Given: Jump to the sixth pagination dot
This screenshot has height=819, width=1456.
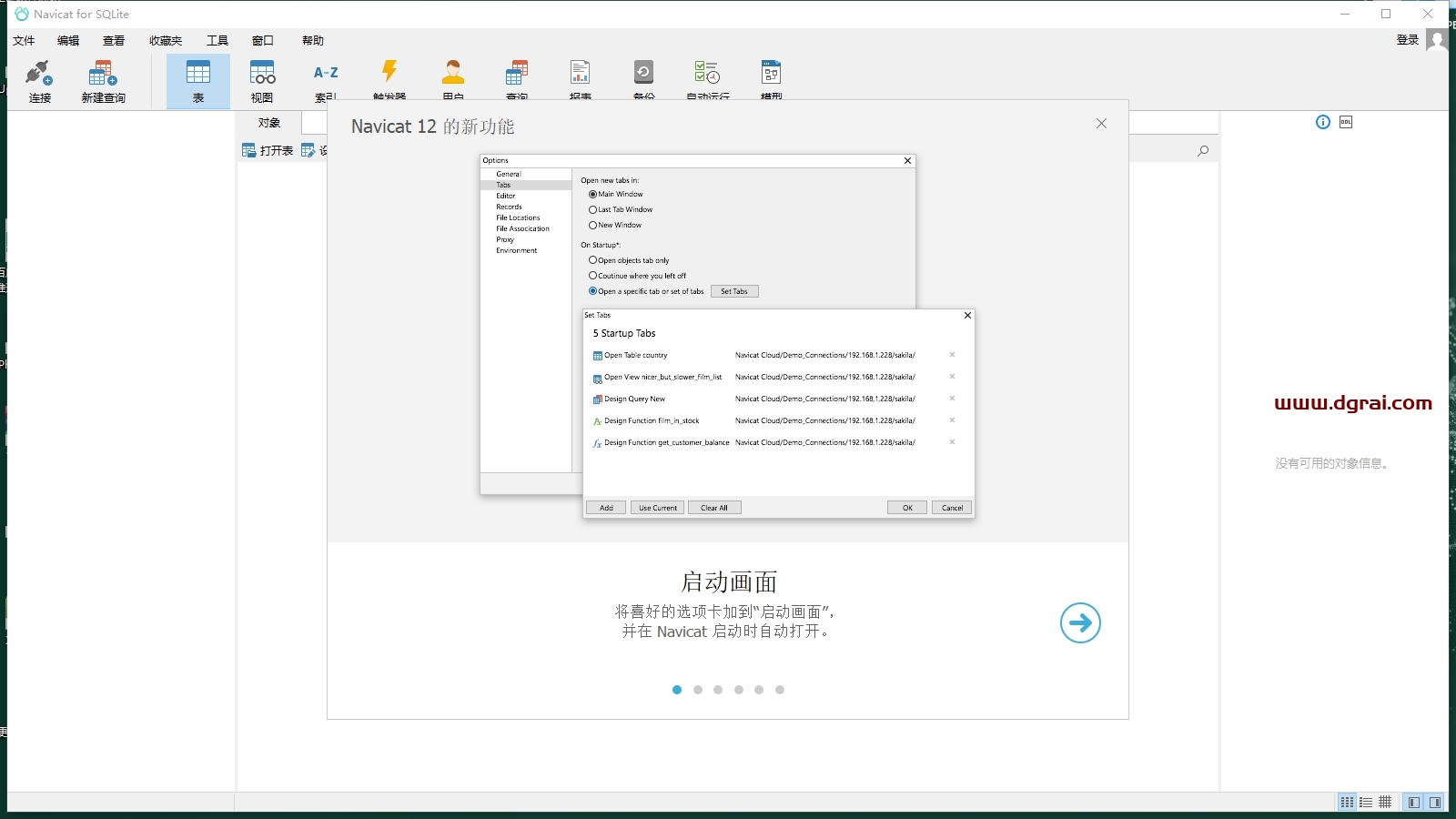Looking at the screenshot, I should coord(780,690).
